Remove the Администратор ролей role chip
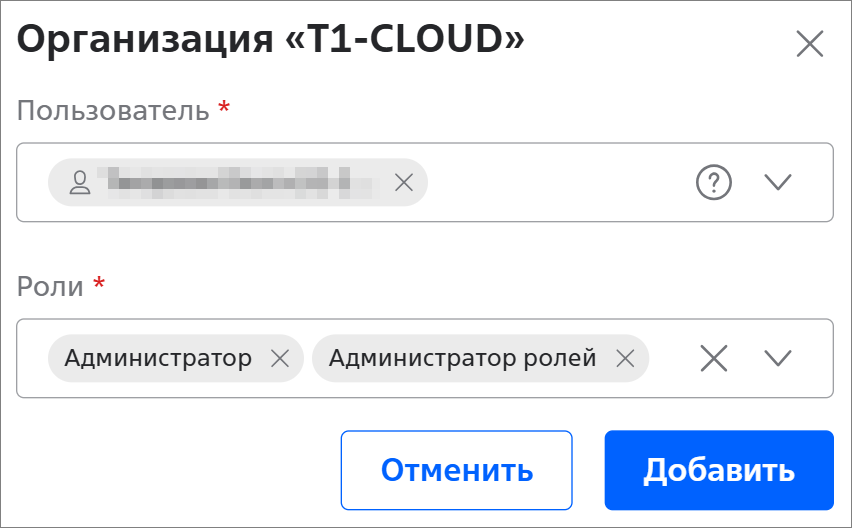Screen dimensions: 852x528 coord(625,358)
